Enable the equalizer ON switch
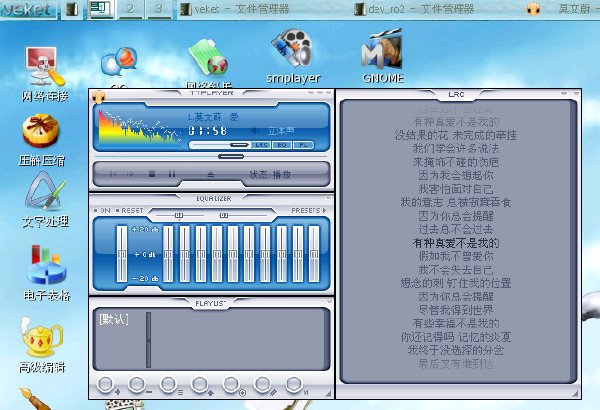This screenshot has height=410, width=600. (x=102, y=211)
